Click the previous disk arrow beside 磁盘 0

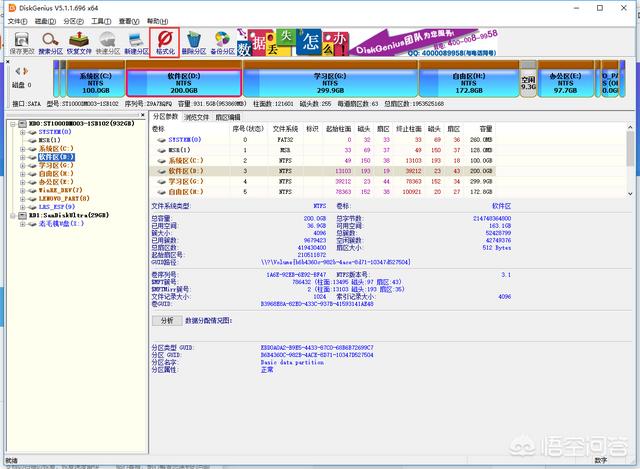15,71
